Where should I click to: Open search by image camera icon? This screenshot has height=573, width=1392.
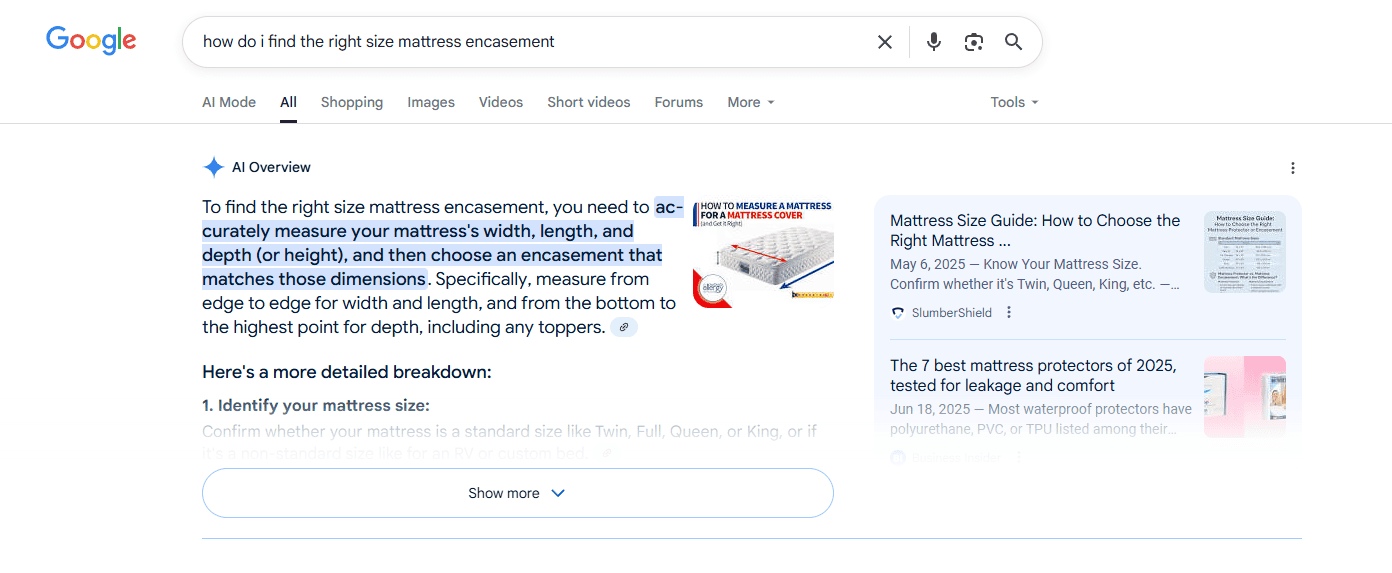point(974,42)
